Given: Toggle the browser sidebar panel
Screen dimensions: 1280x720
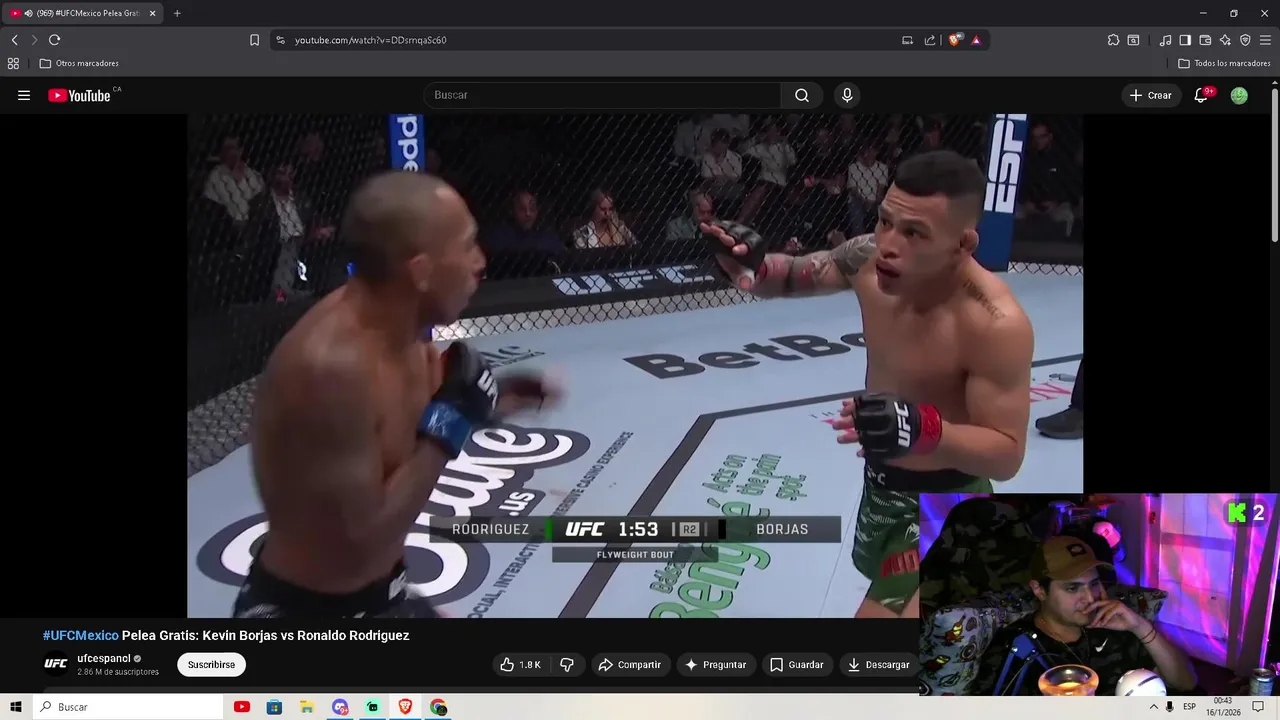Looking at the screenshot, I should 1185,40.
